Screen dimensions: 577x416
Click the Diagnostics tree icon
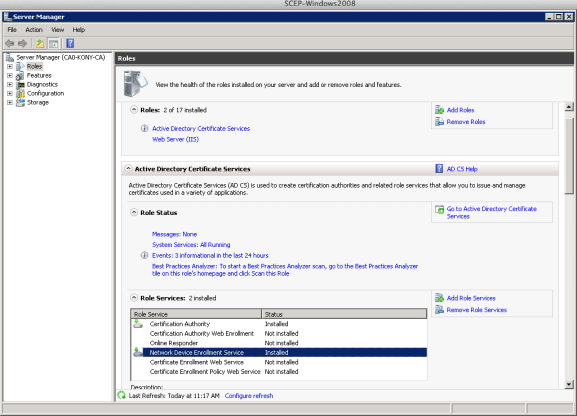coord(20,84)
